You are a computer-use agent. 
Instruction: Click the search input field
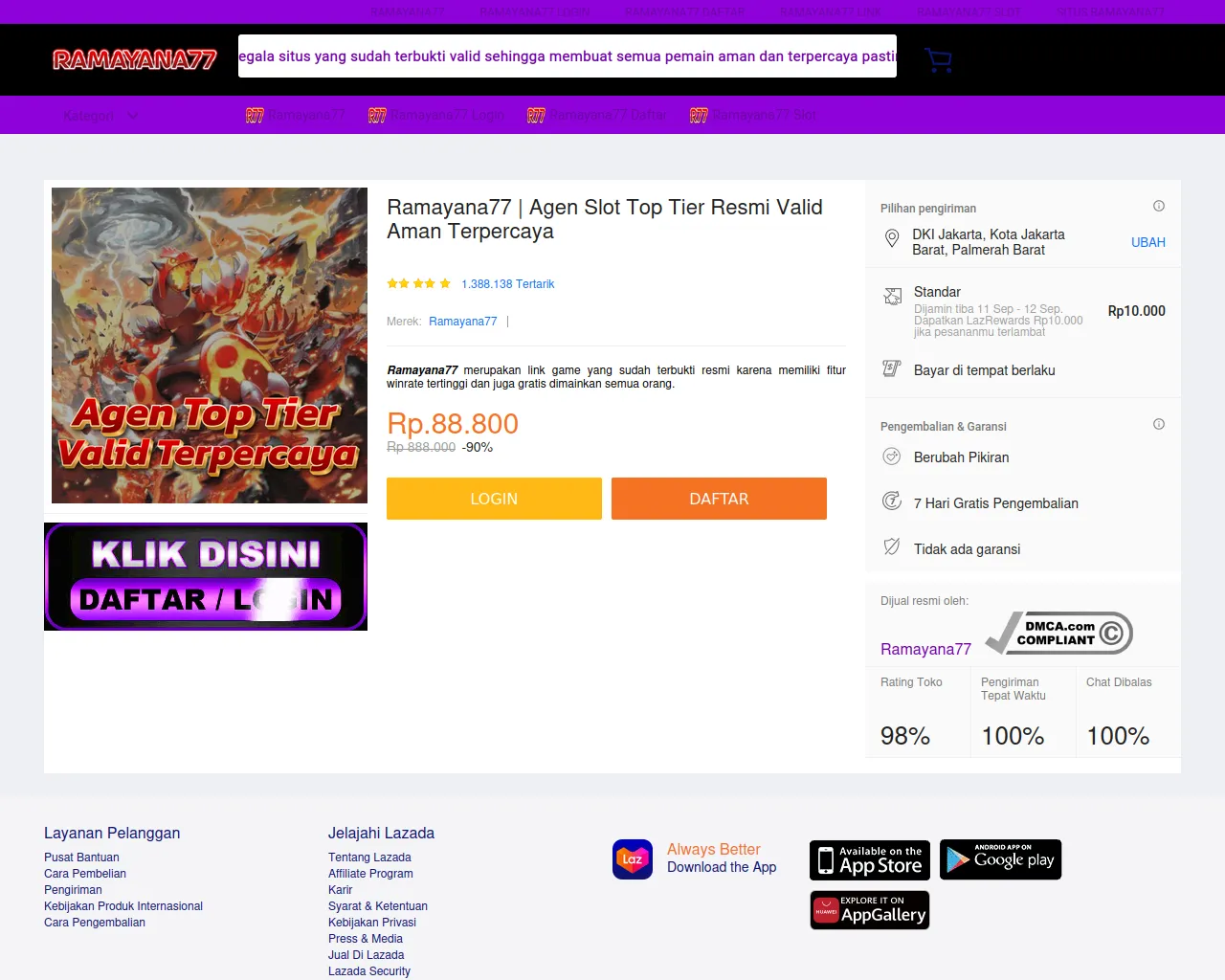point(568,56)
